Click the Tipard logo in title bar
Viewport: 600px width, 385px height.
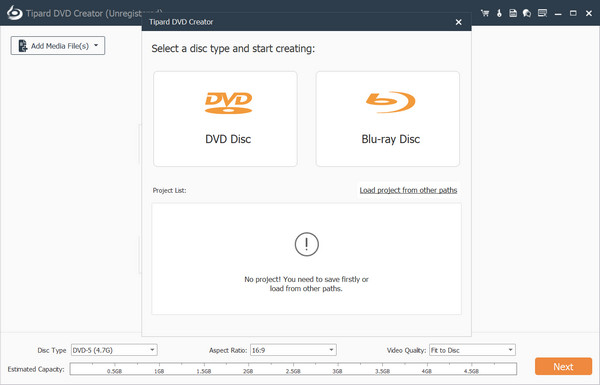click(x=15, y=13)
